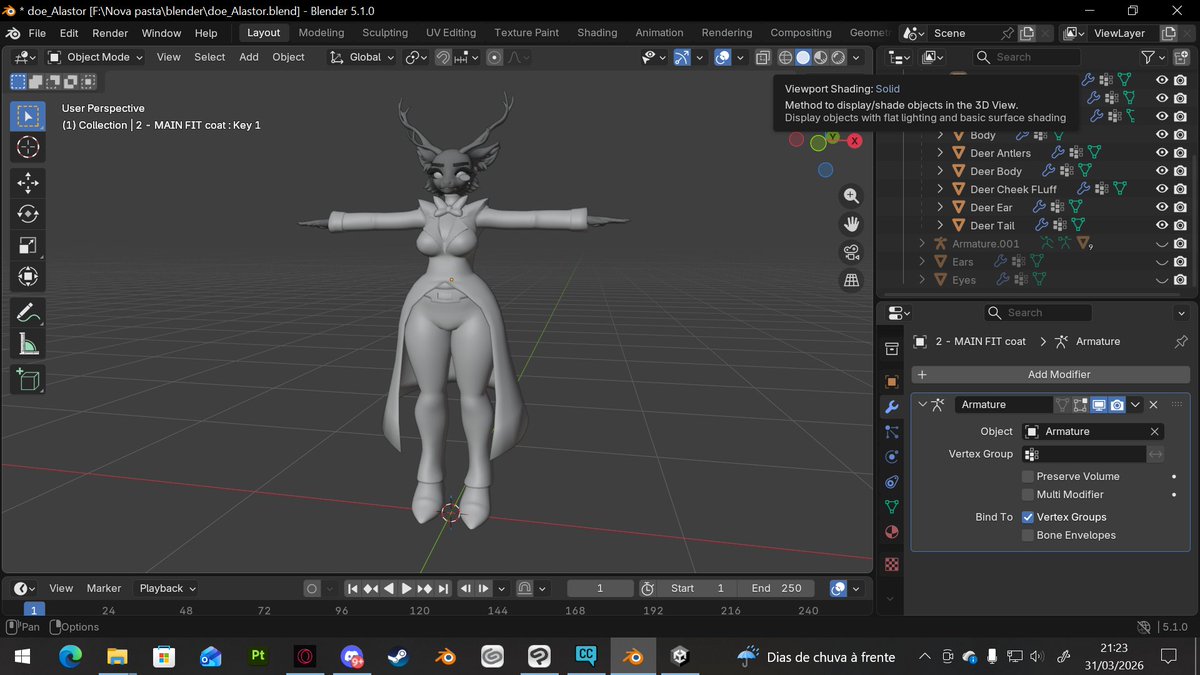Toggle viewport gizmos button

pos(682,57)
